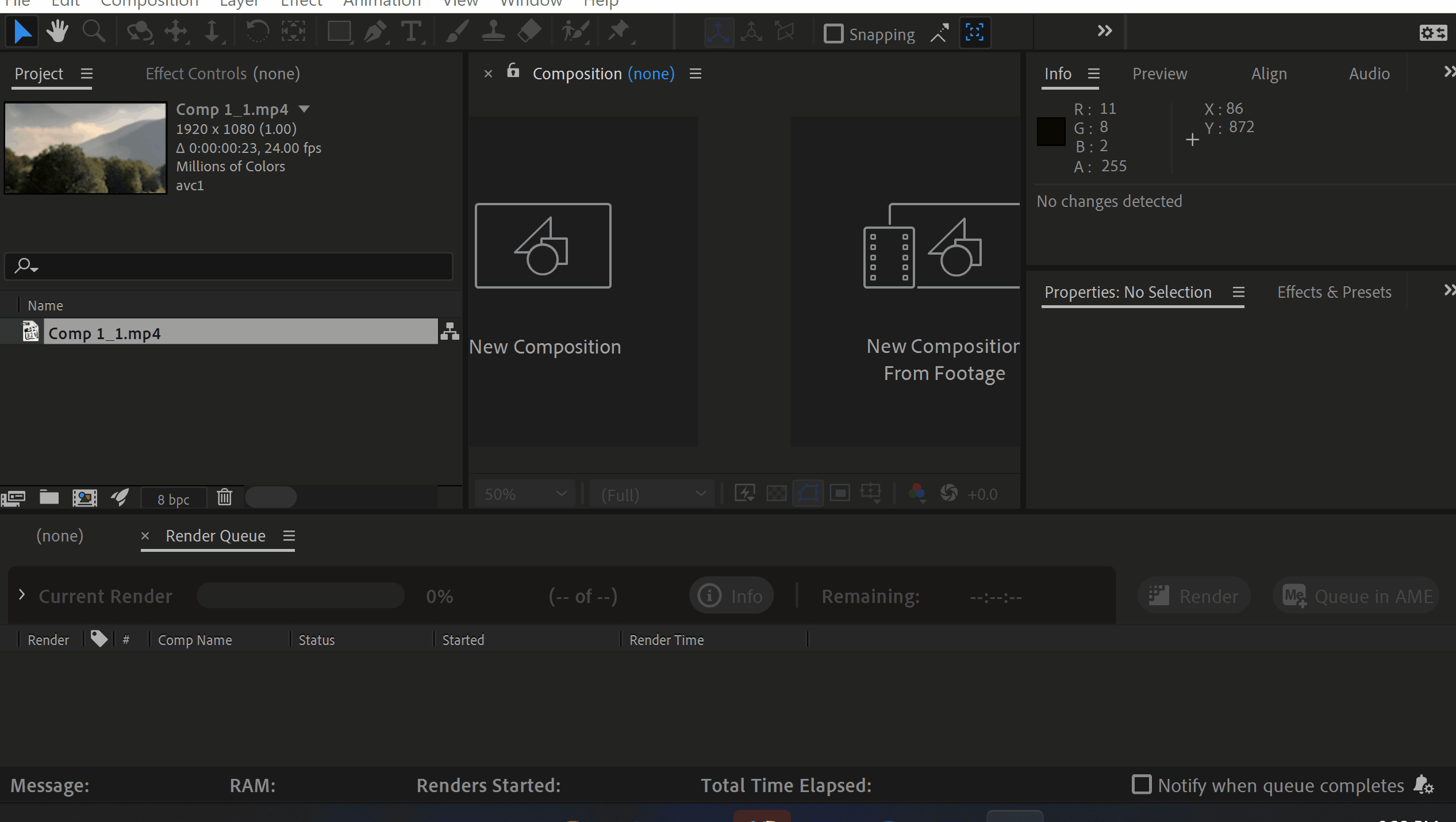
Task: Switch to the Preview tab
Action: [1159, 74]
